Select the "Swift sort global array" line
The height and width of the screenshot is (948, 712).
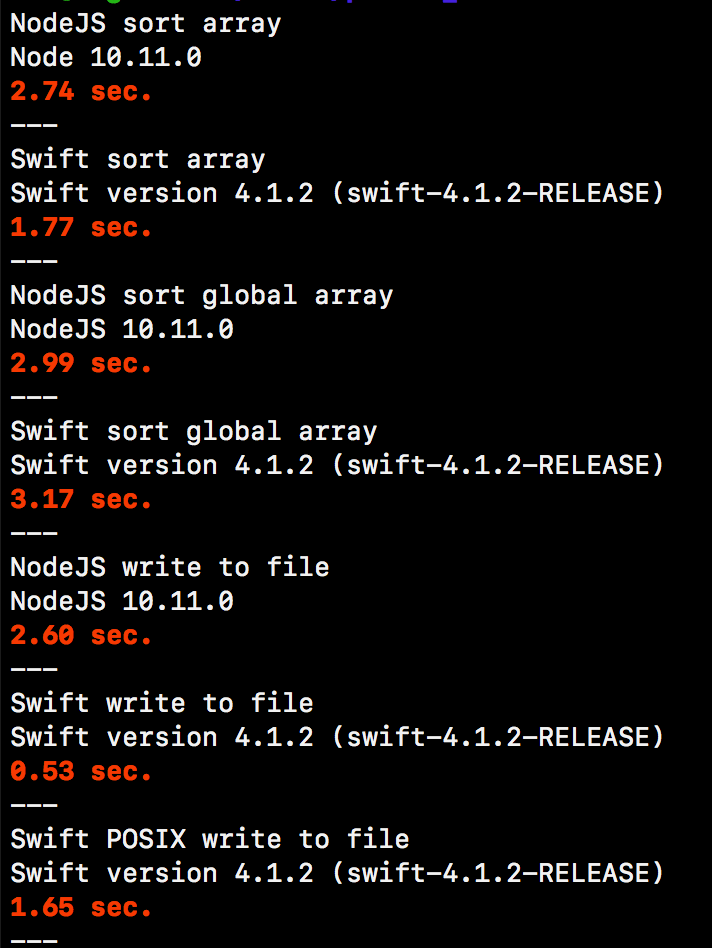click(x=194, y=432)
